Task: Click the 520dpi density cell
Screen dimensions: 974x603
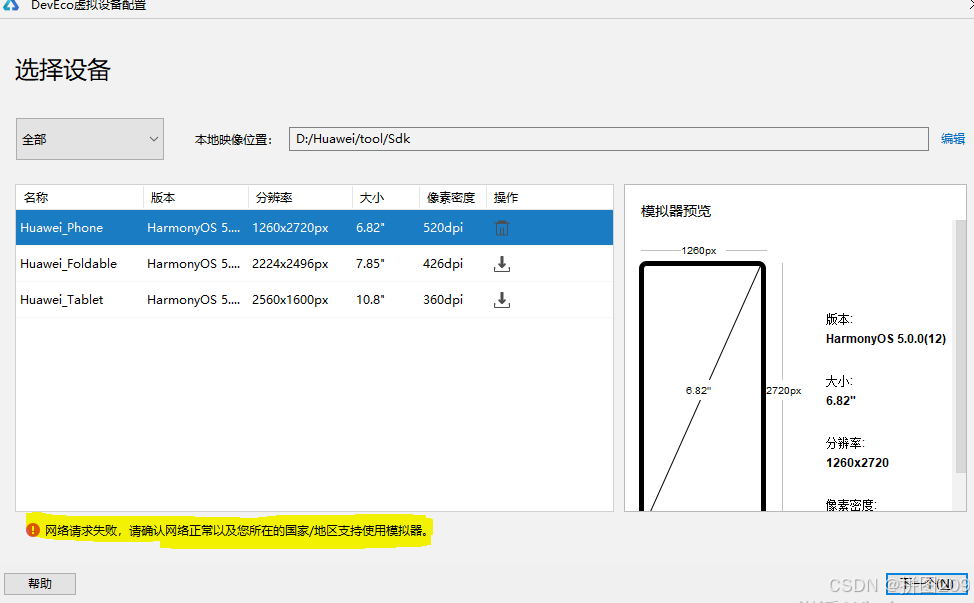Action: point(443,228)
